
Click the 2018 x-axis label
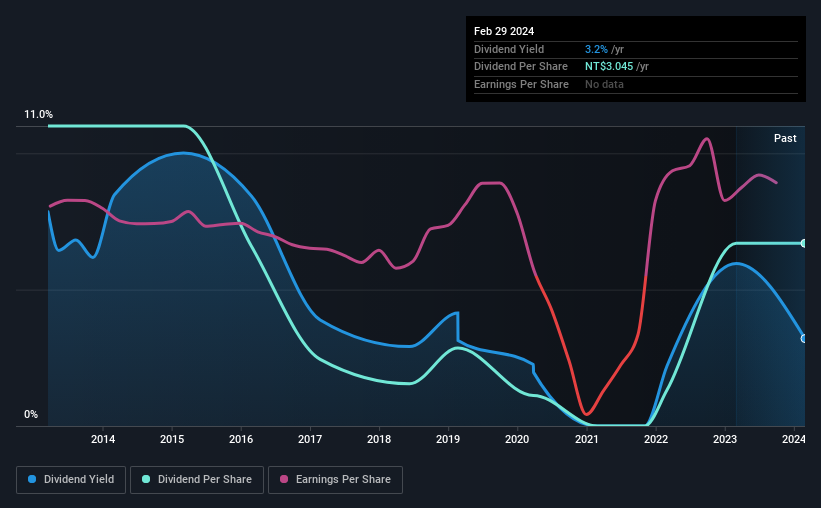[379, 439]
